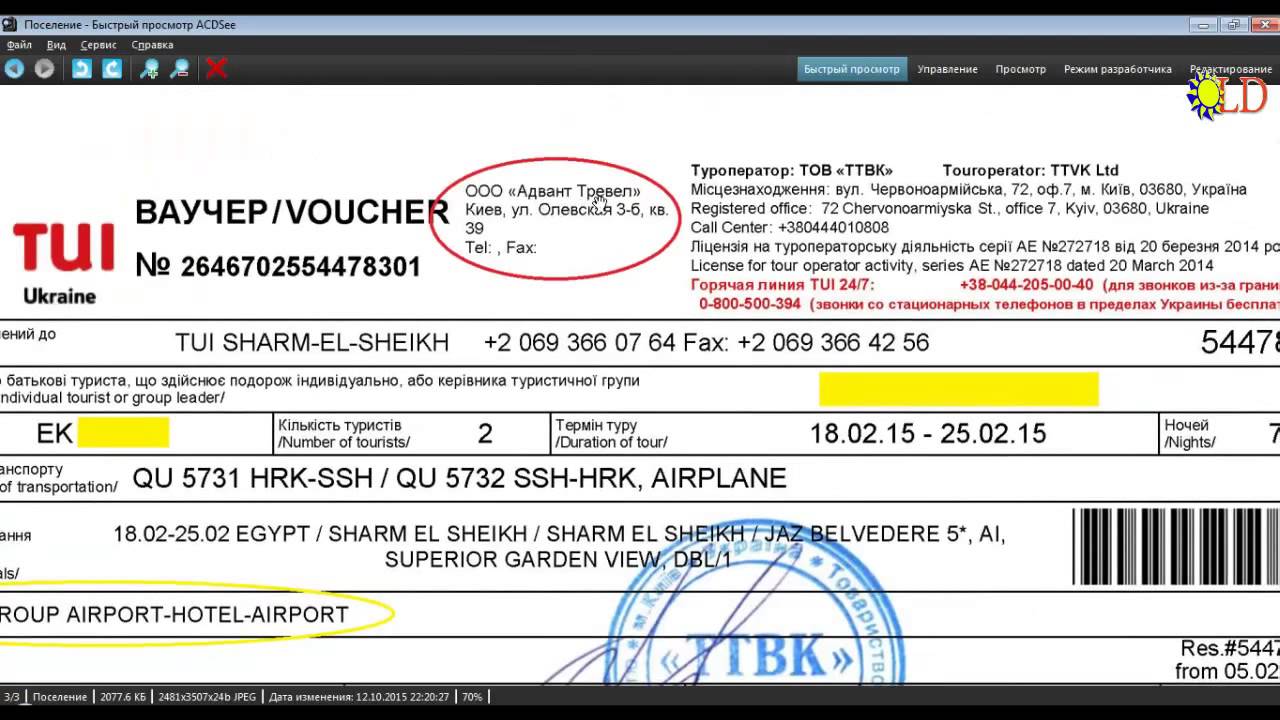Click the 2481x3507x24b JPEG status entry
Image resolution: width=1280 pixels, height=720 pixels.
[208, 697]
